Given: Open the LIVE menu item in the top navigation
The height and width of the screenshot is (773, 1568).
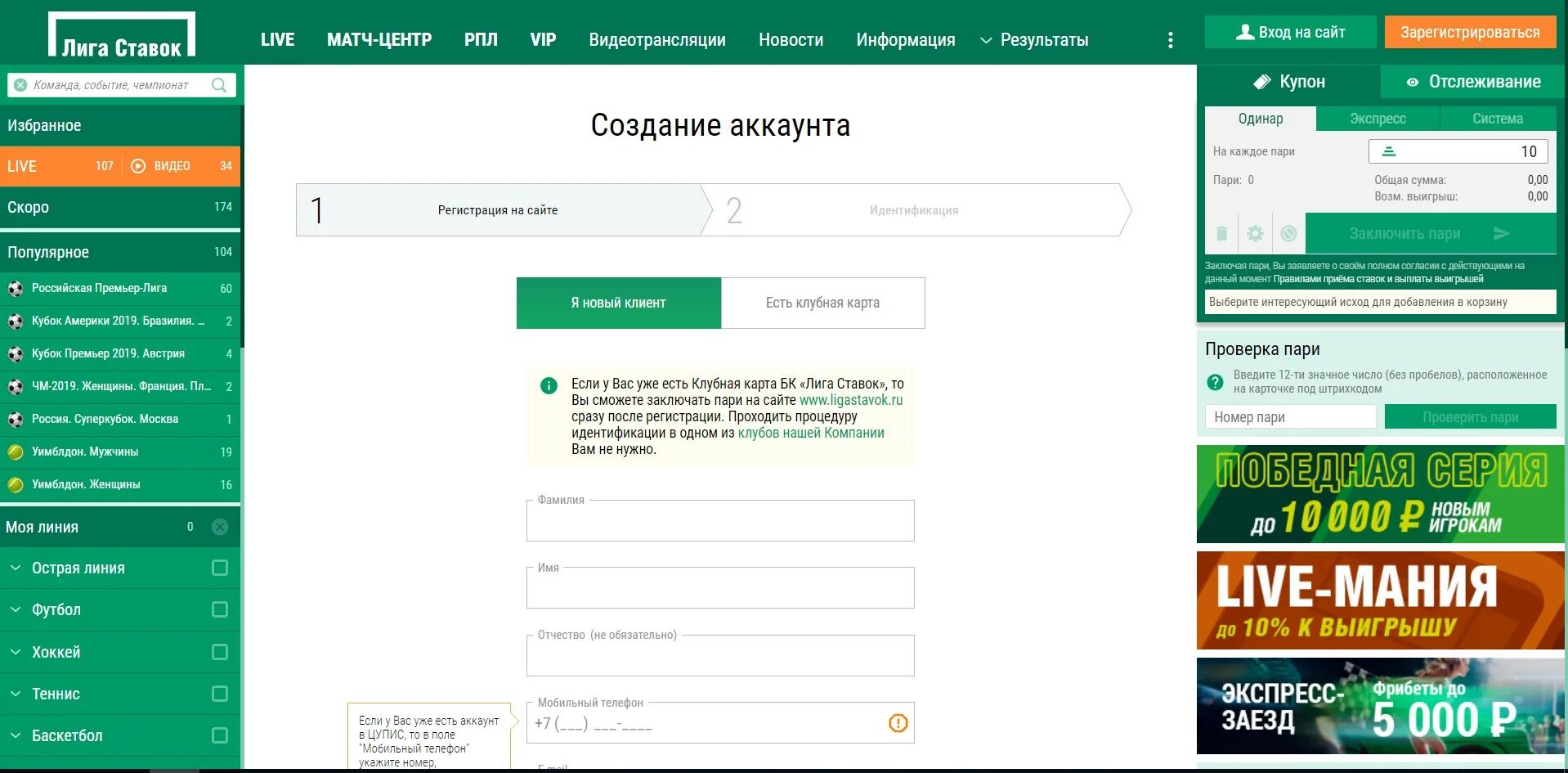Looking at the screenshot, I should pyautogui.click(x=278, y=40).
